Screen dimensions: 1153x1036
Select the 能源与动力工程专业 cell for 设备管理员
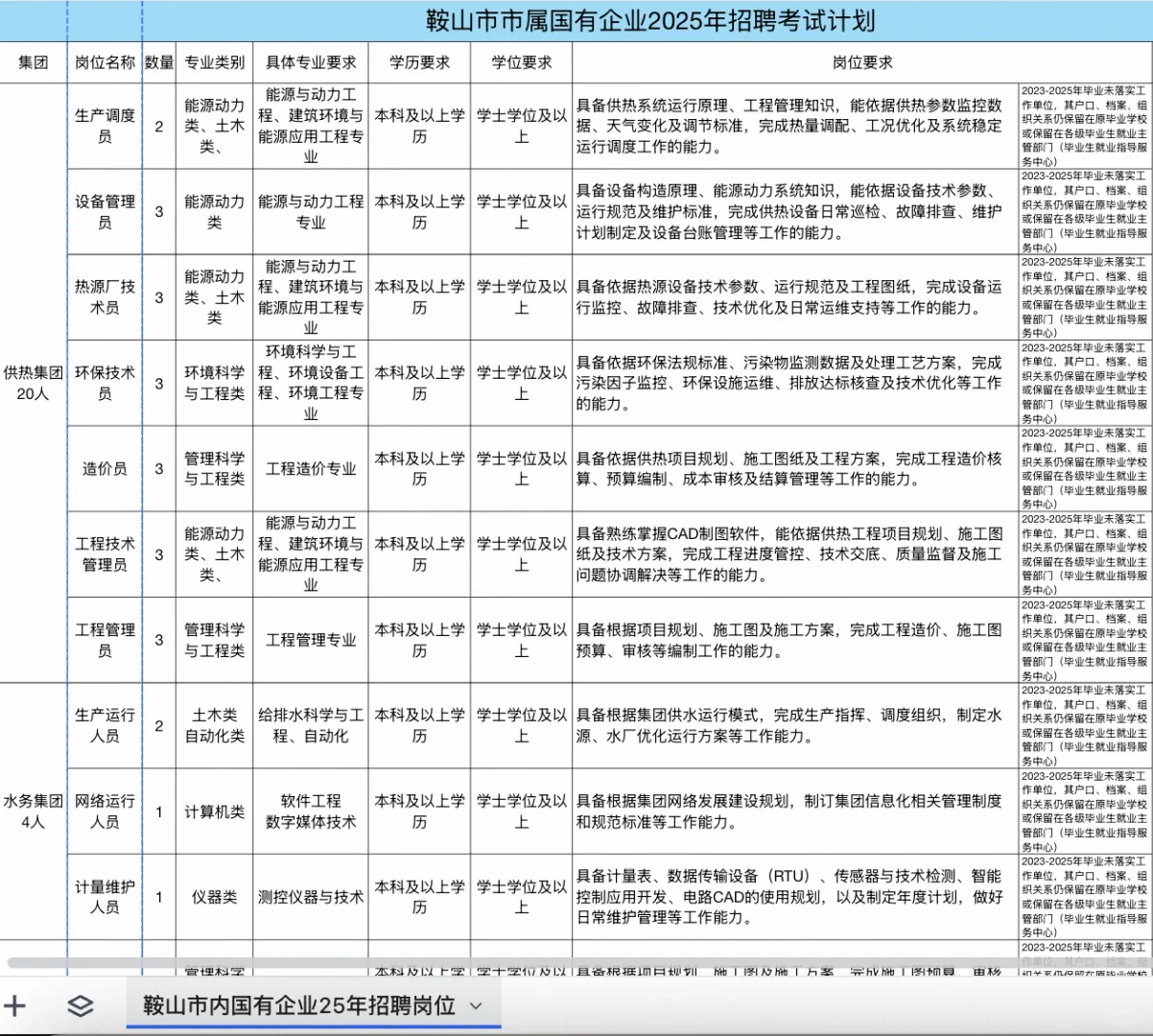(x=311, y=211)
